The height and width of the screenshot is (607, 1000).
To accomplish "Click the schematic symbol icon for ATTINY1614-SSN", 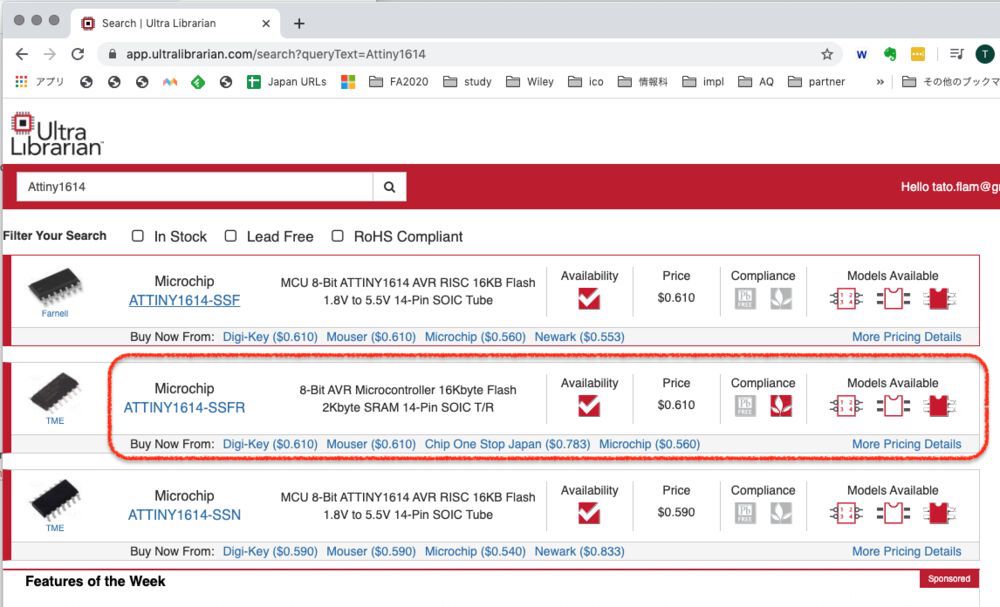I will coord(846,512).
